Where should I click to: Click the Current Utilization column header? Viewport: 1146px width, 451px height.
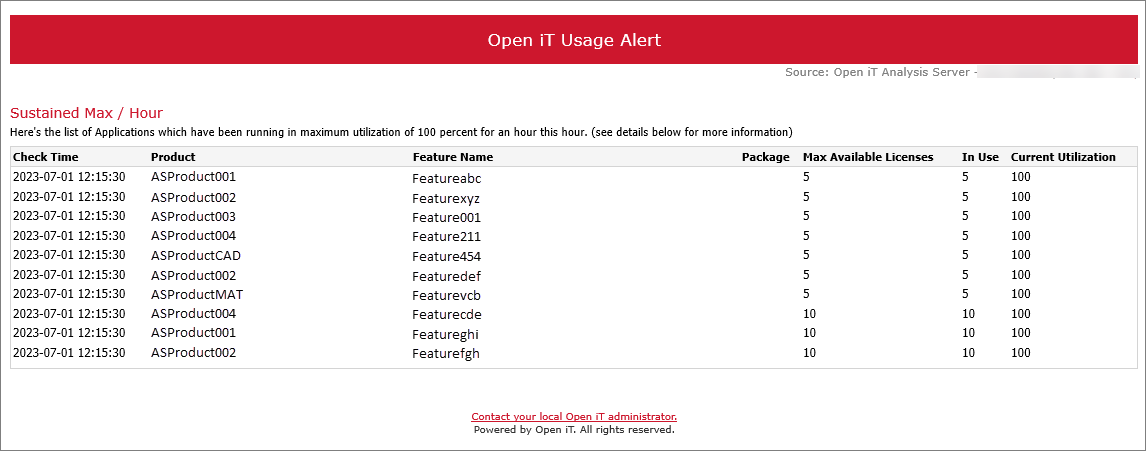[x=1063, y=157]
